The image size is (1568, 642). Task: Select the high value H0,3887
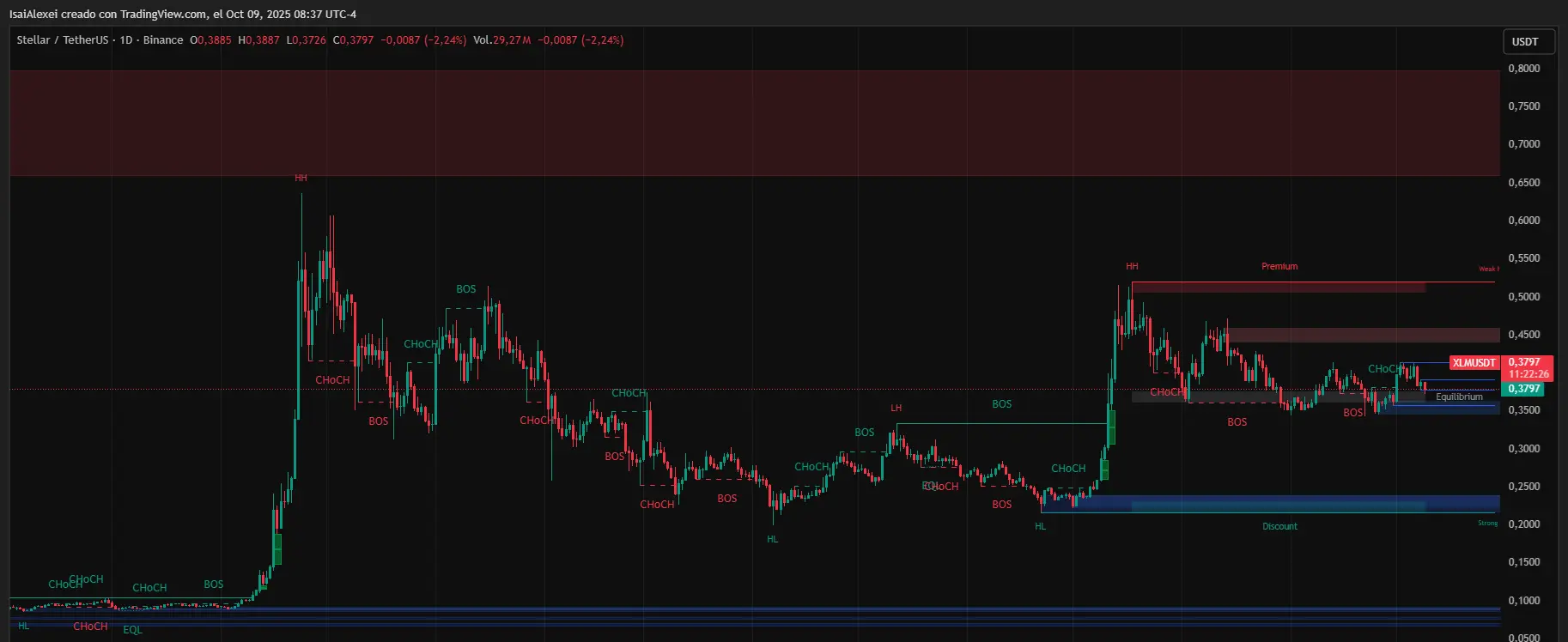click(x=259, y=40)
